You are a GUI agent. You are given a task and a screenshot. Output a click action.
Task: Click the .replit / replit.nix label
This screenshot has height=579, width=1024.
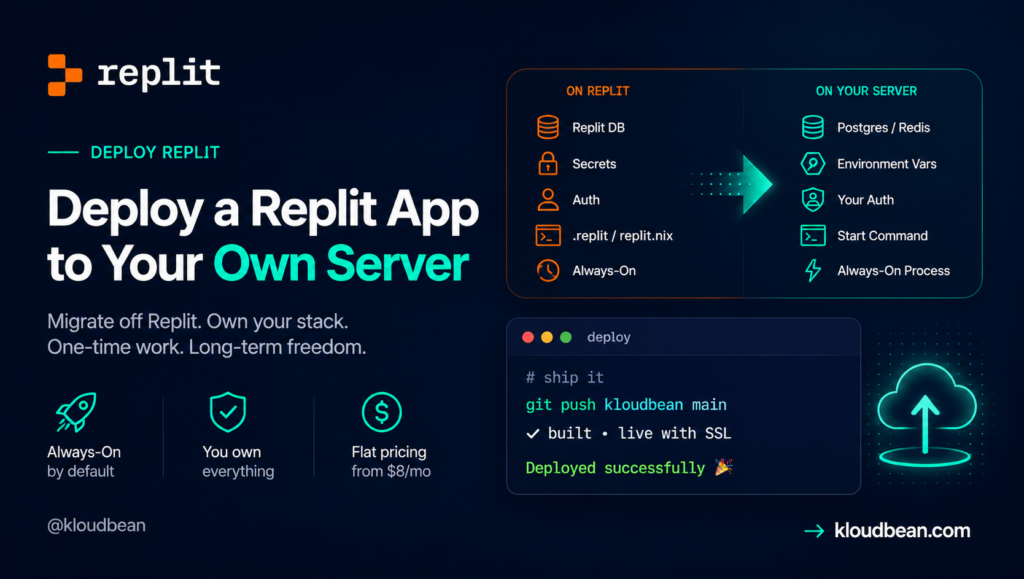pos(622,236)
